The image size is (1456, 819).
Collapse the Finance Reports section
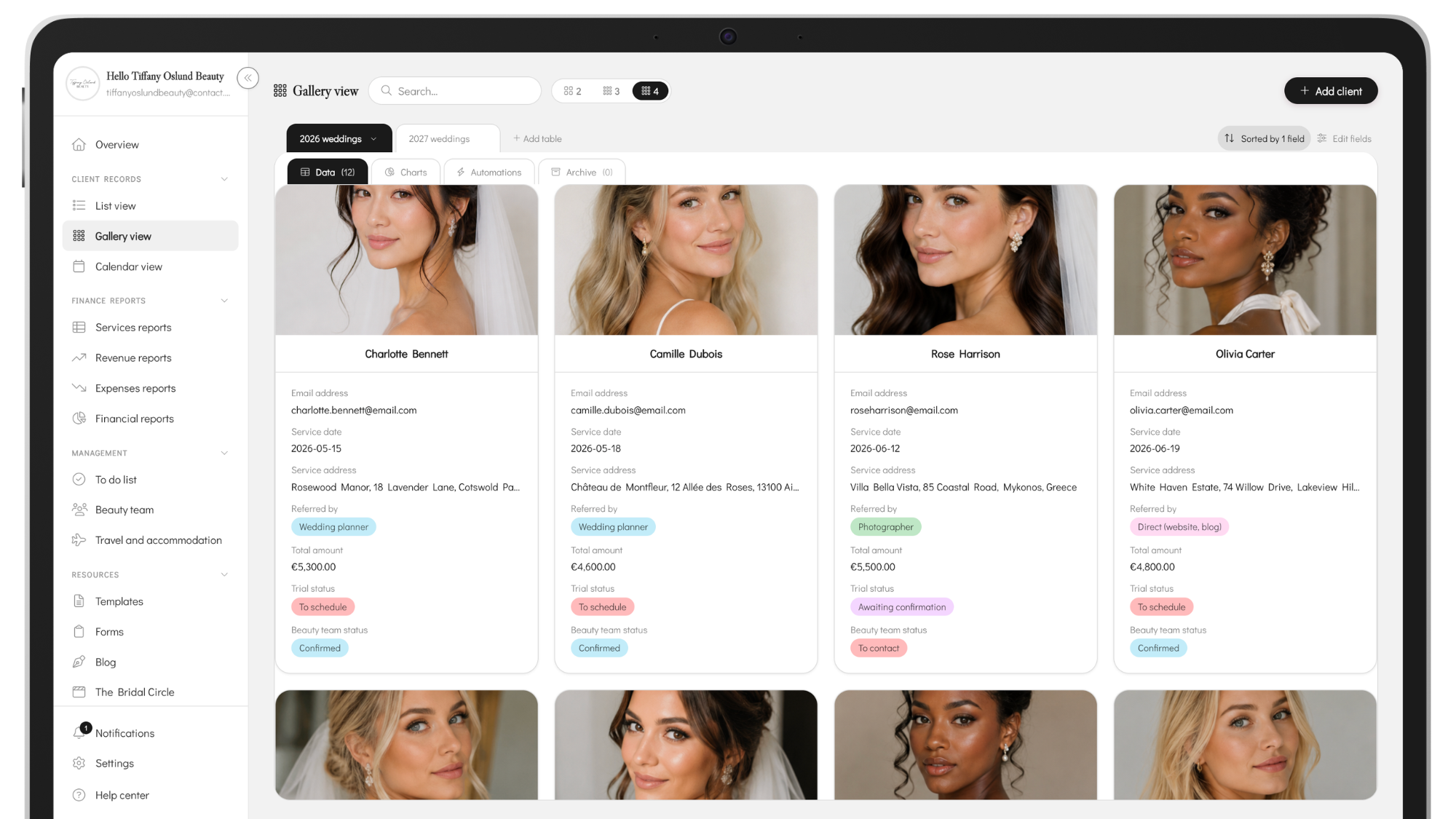224,301
